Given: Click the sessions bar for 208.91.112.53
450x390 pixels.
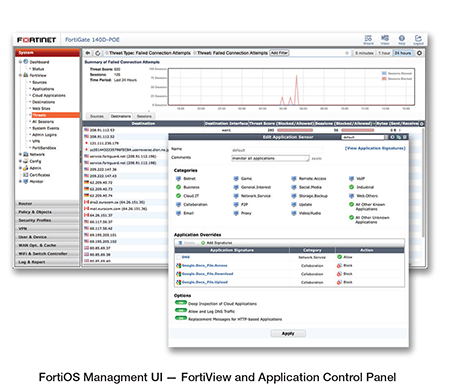Looking at the screenshot, I should pyautogui.click(x=358, y=130).
